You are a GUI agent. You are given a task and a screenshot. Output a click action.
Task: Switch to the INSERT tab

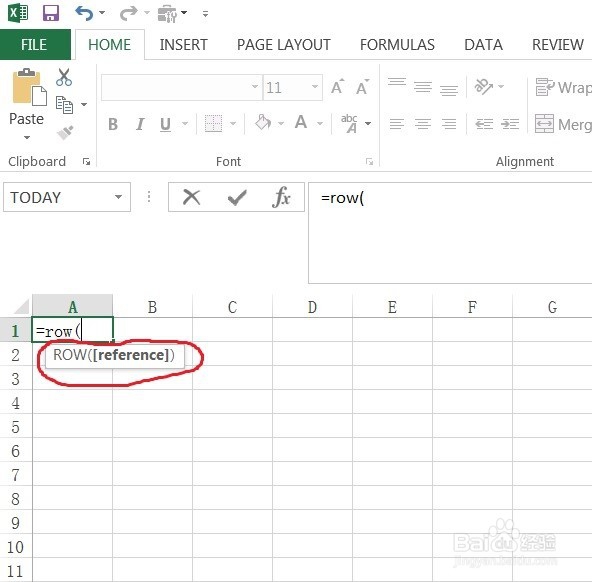[183, 45]
